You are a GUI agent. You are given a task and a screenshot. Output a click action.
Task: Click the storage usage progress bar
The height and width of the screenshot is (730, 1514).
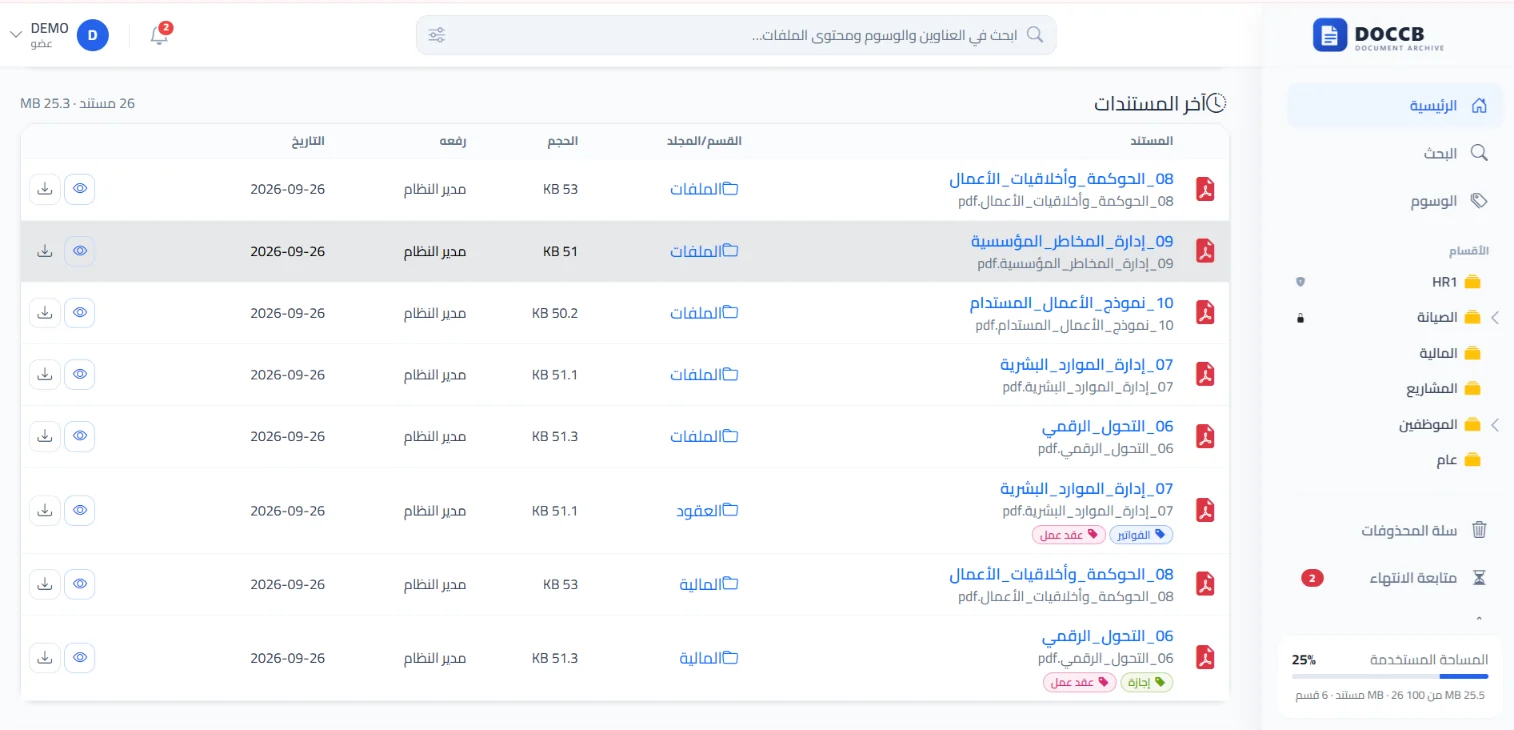click(x=1390, y=677)
